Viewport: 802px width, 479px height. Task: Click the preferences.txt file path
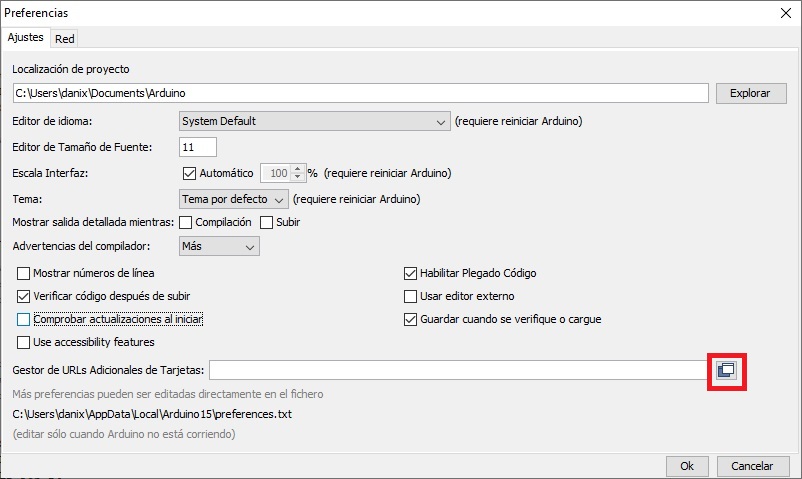pos(152,414)
